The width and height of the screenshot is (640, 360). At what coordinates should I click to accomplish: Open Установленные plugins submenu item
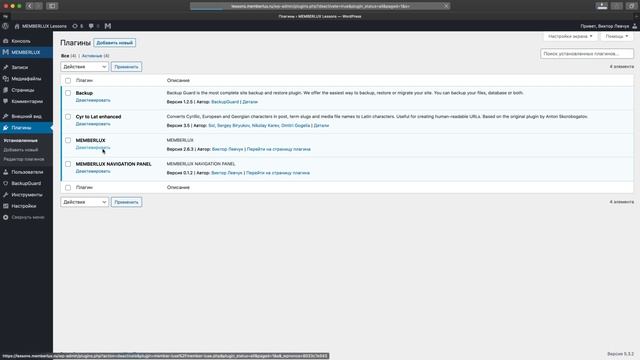coord(20,140)
